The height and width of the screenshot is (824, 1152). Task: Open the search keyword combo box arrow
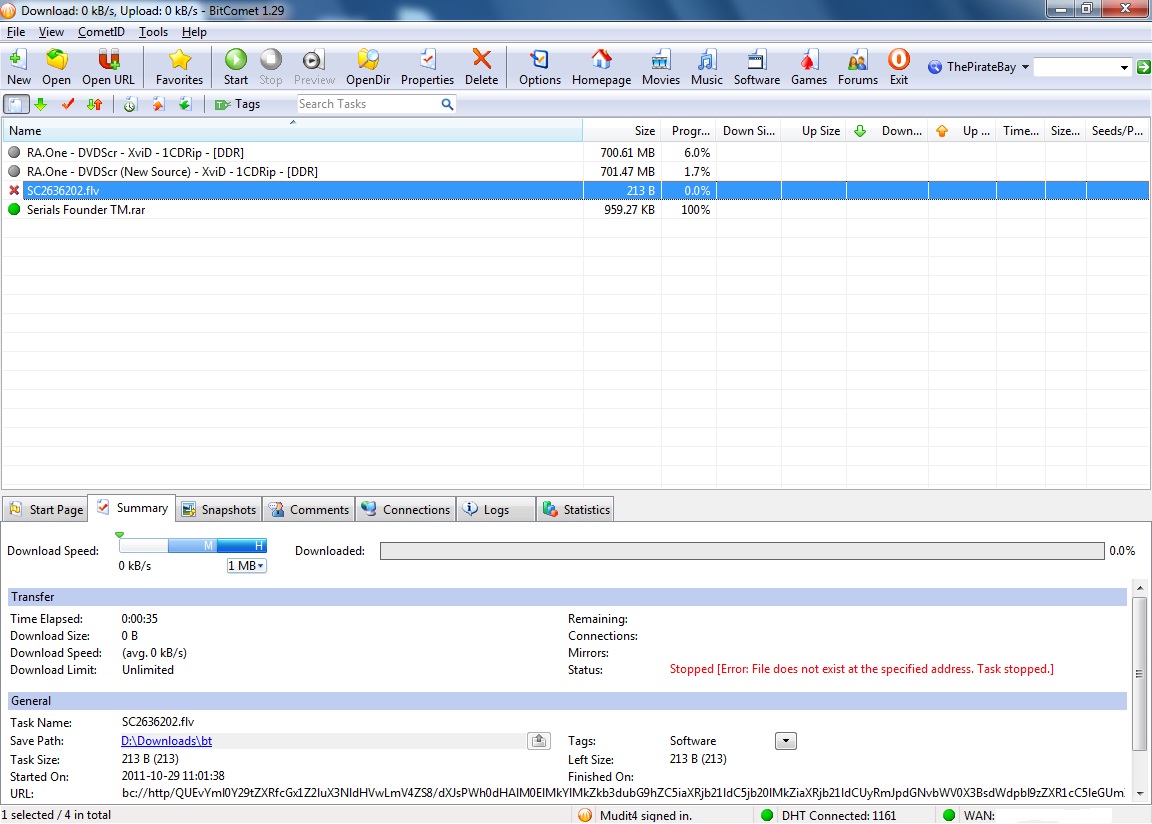pos(1123,68)
